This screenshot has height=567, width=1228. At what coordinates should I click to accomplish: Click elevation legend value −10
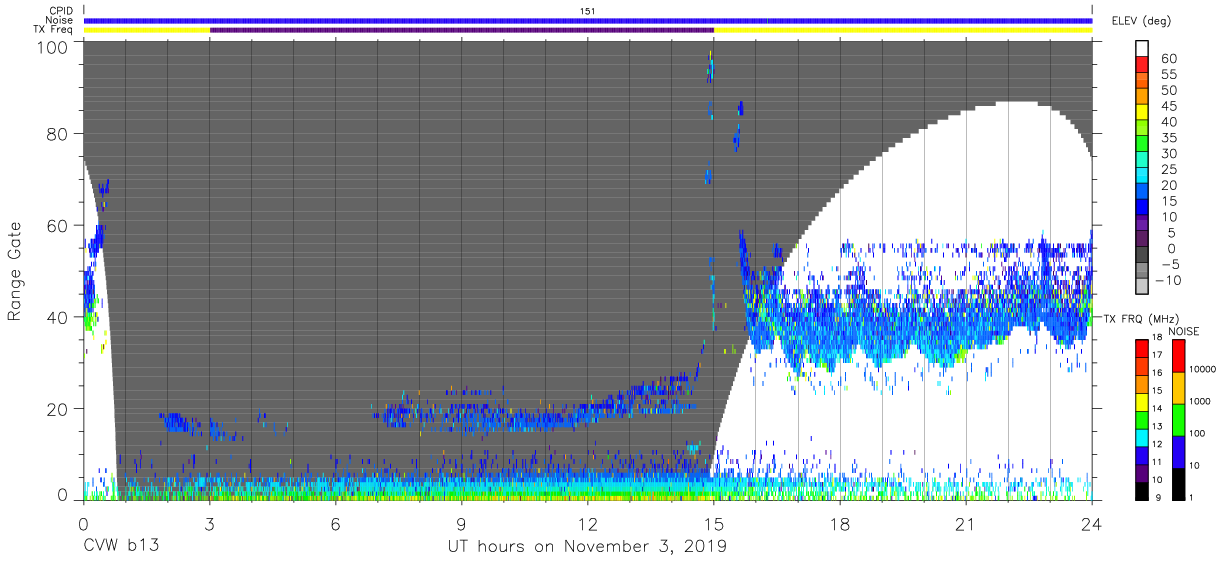pos(1169,280)
